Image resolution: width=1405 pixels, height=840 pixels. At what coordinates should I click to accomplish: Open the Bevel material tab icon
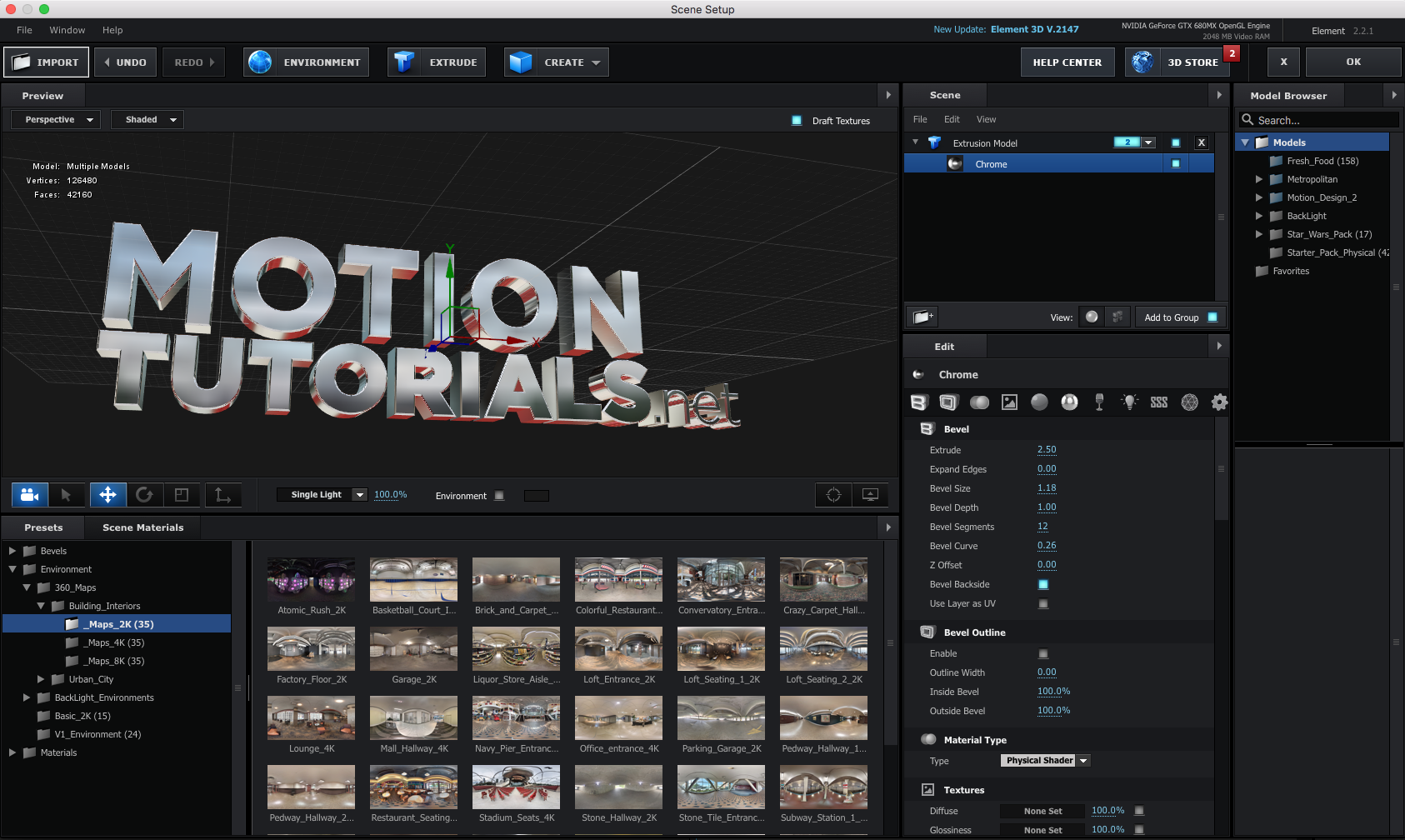pos(918,402)
